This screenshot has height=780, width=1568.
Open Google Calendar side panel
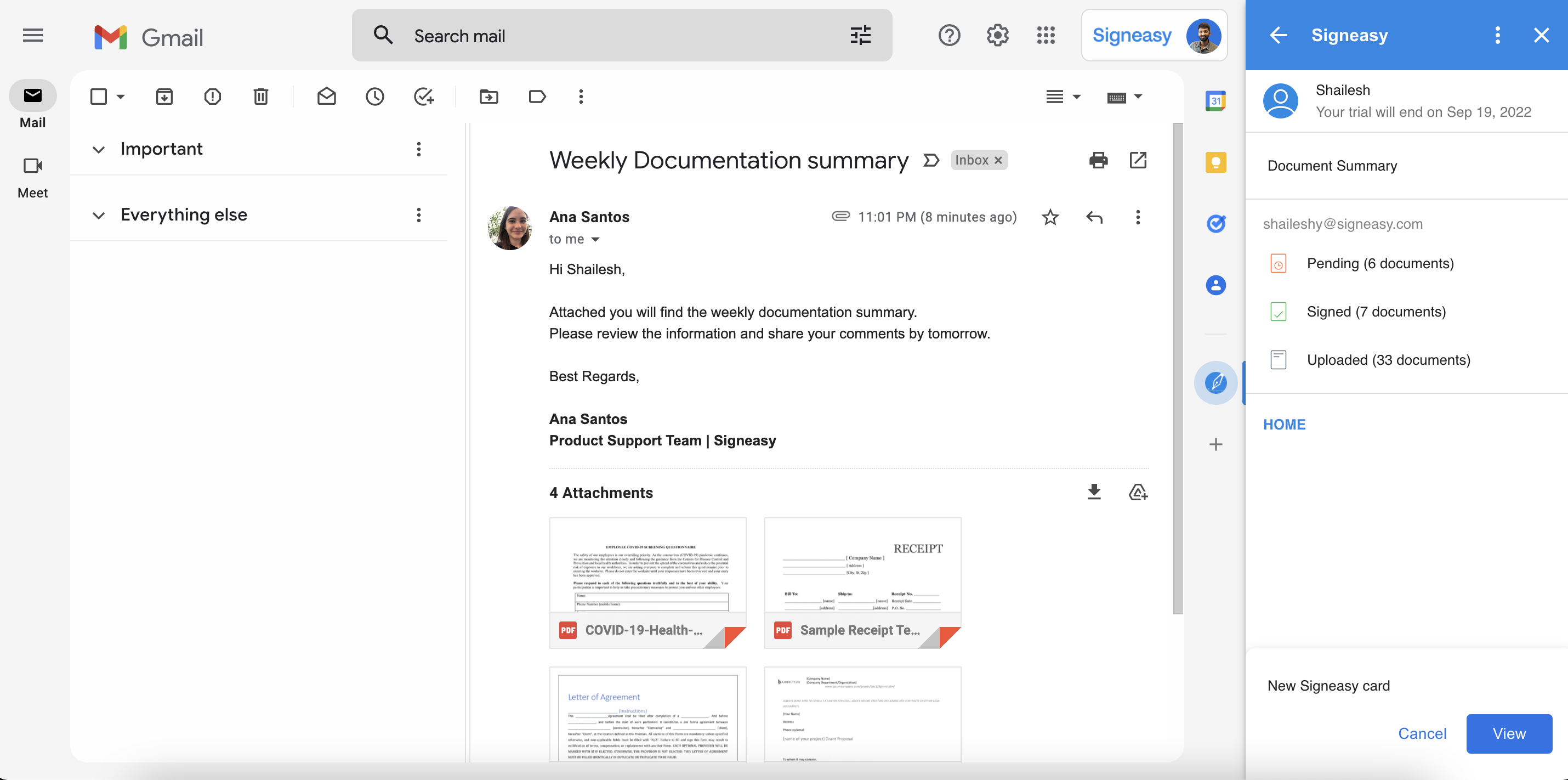coord(1215,100)
